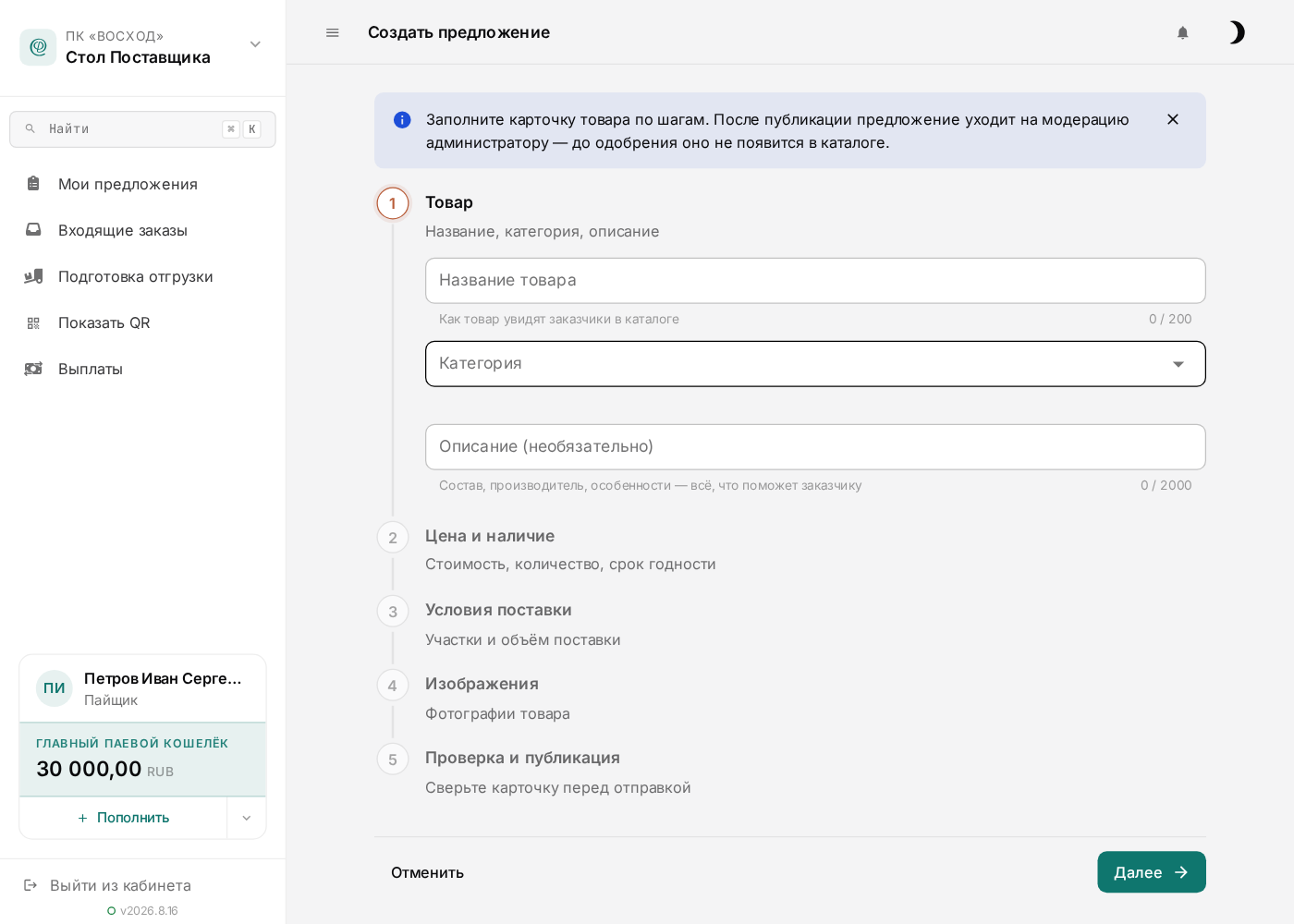
Task: Click the blue info icon in the banner
Action: 402,119
